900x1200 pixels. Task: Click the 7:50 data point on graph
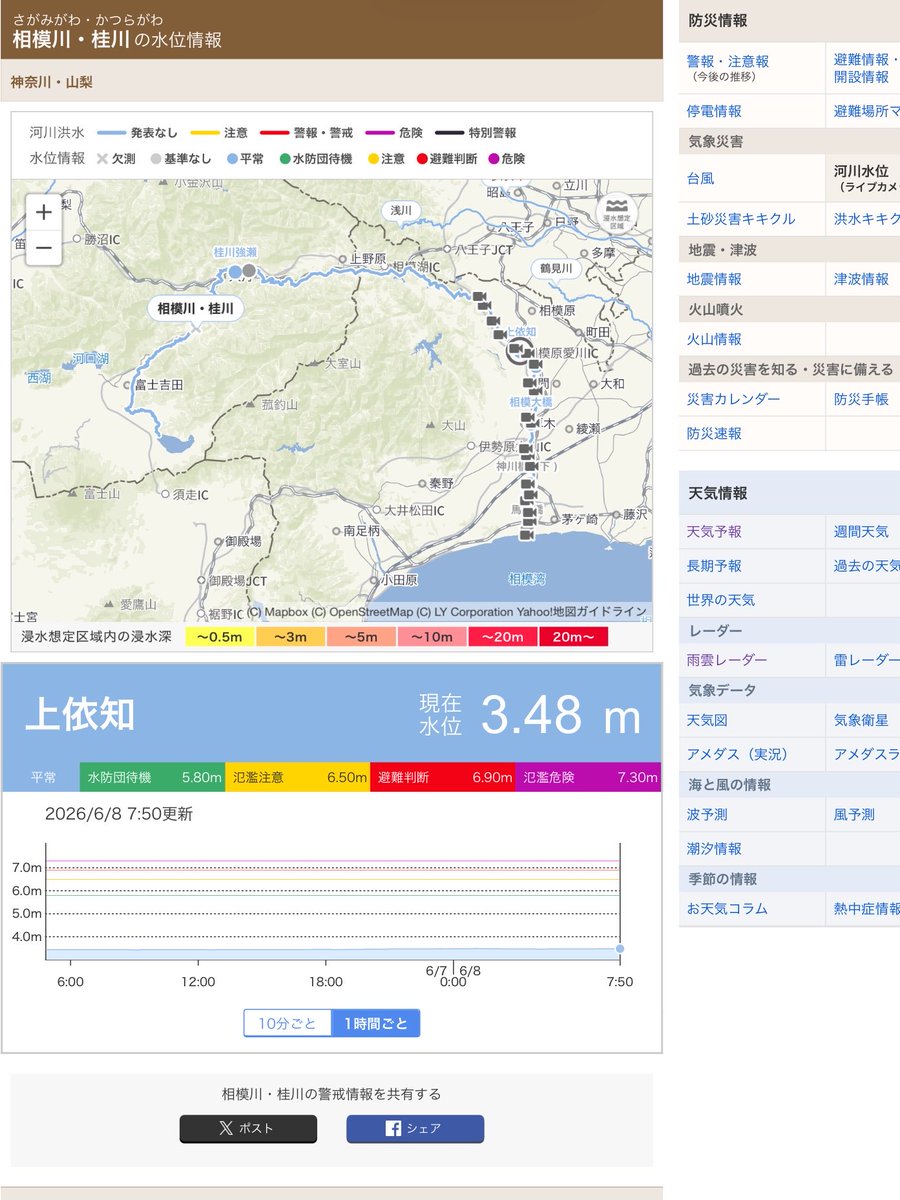point(620,948)
